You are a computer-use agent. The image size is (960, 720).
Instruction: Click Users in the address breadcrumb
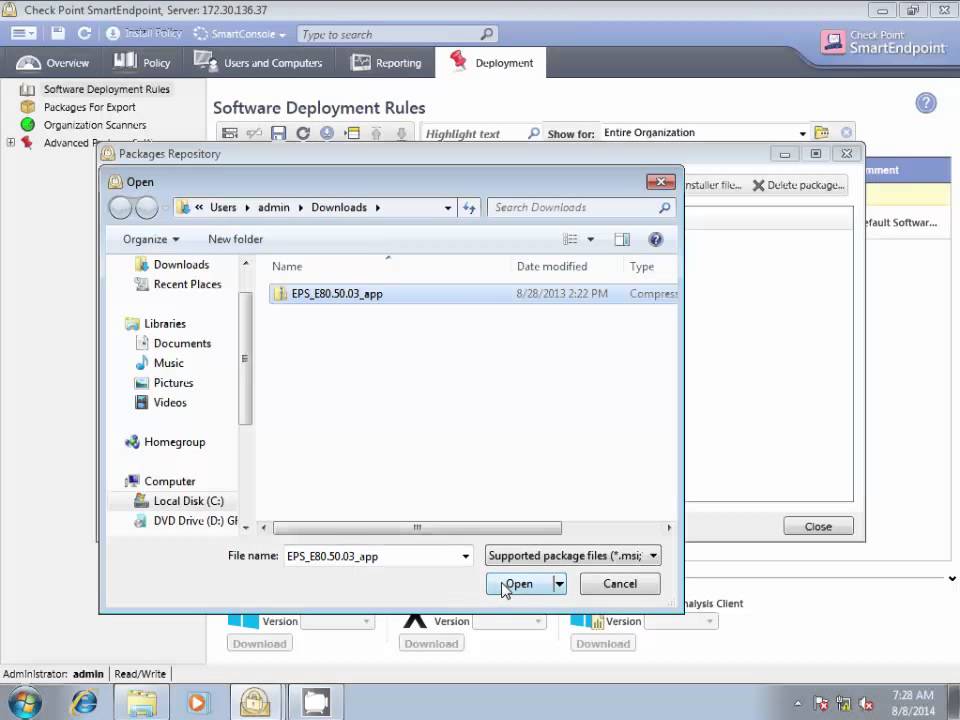pyautogui.click(x=223, y=208)
